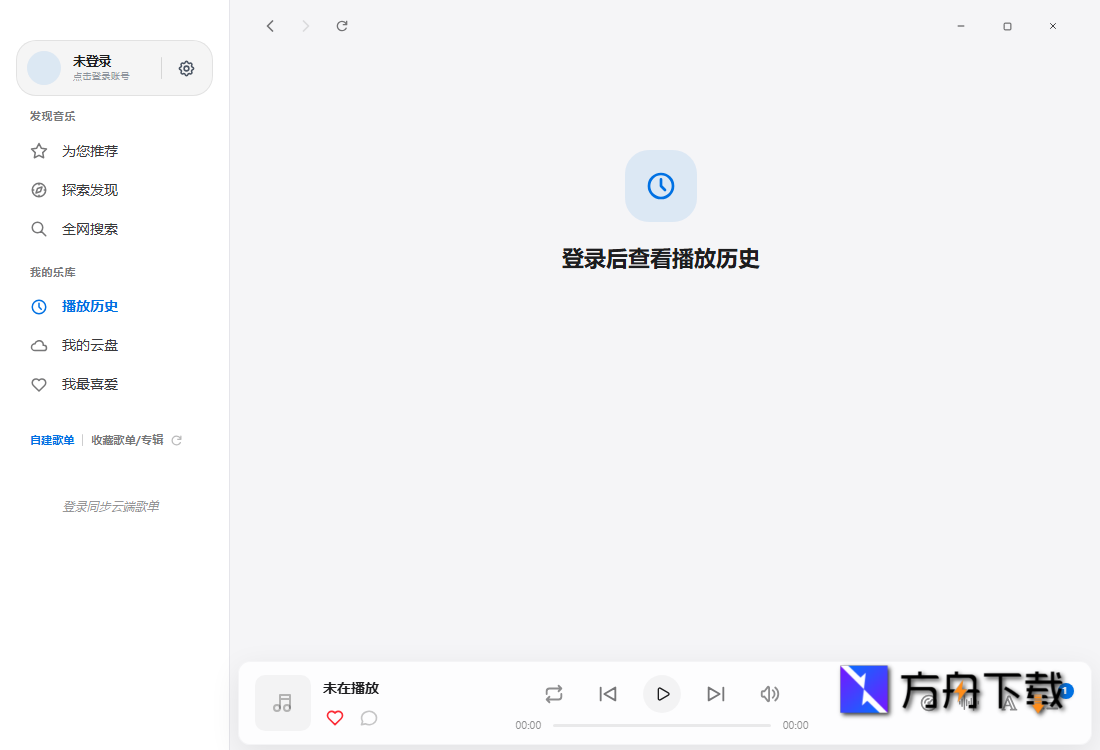
Task: Mute audio using the speaker icon
Action: [769, 693]
